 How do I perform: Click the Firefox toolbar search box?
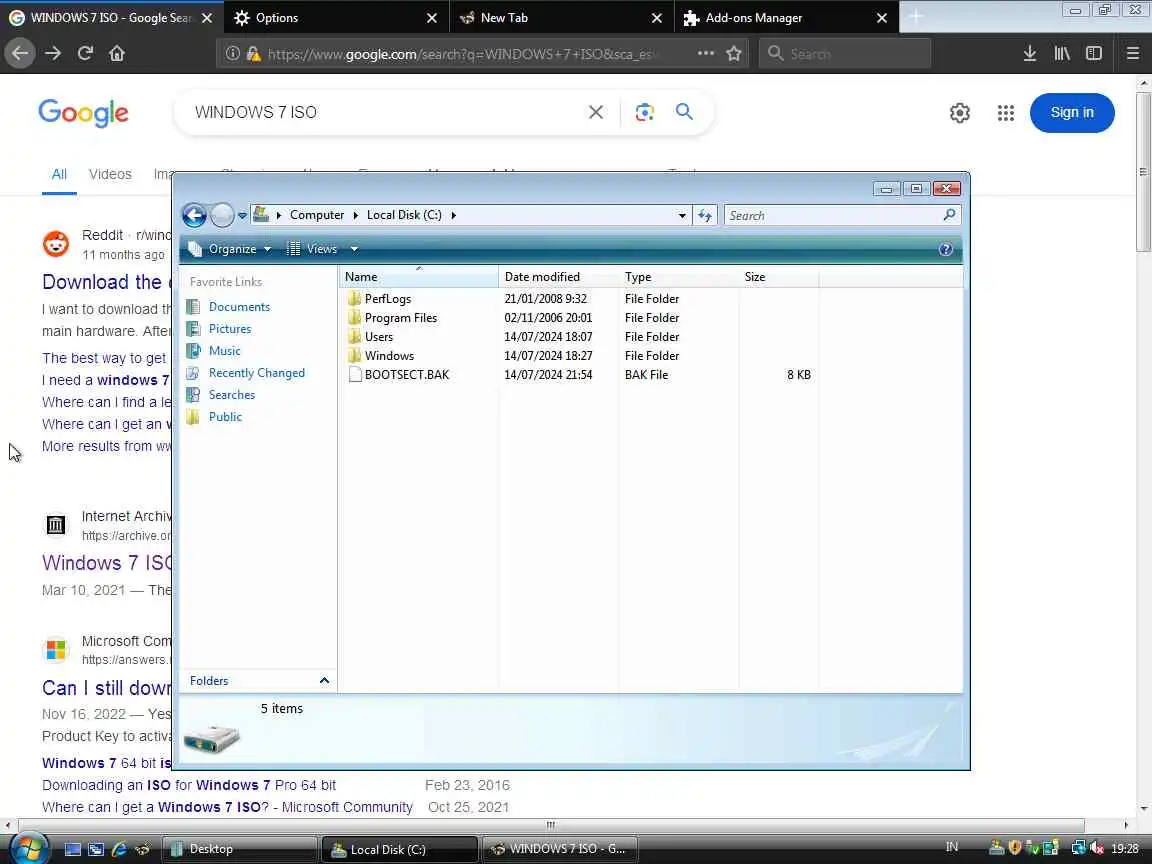pyautogui.click(x=845, y=54)
